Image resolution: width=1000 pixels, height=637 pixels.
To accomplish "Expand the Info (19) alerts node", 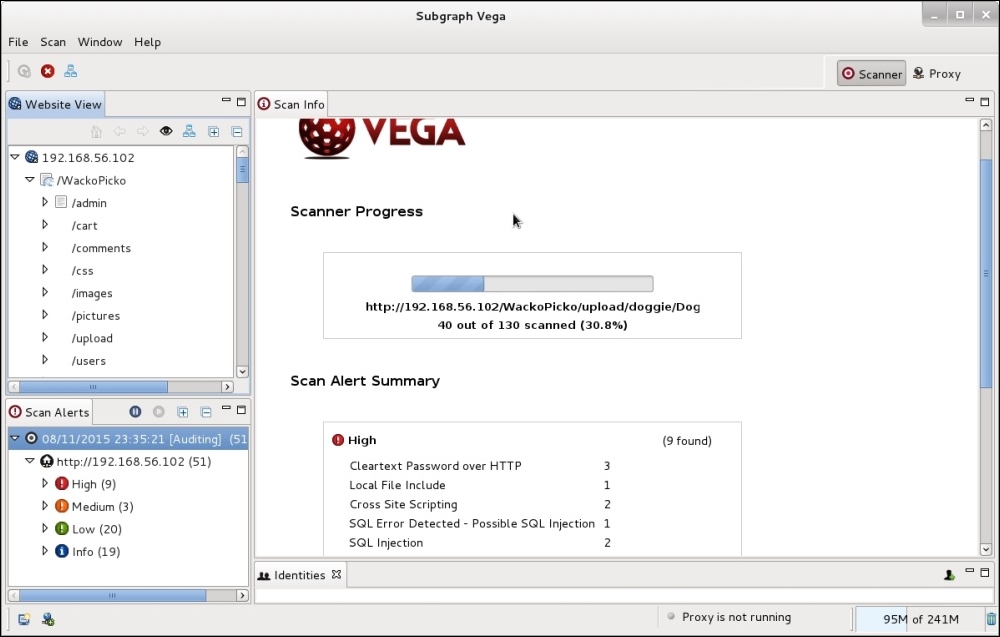I will [45, 550].
